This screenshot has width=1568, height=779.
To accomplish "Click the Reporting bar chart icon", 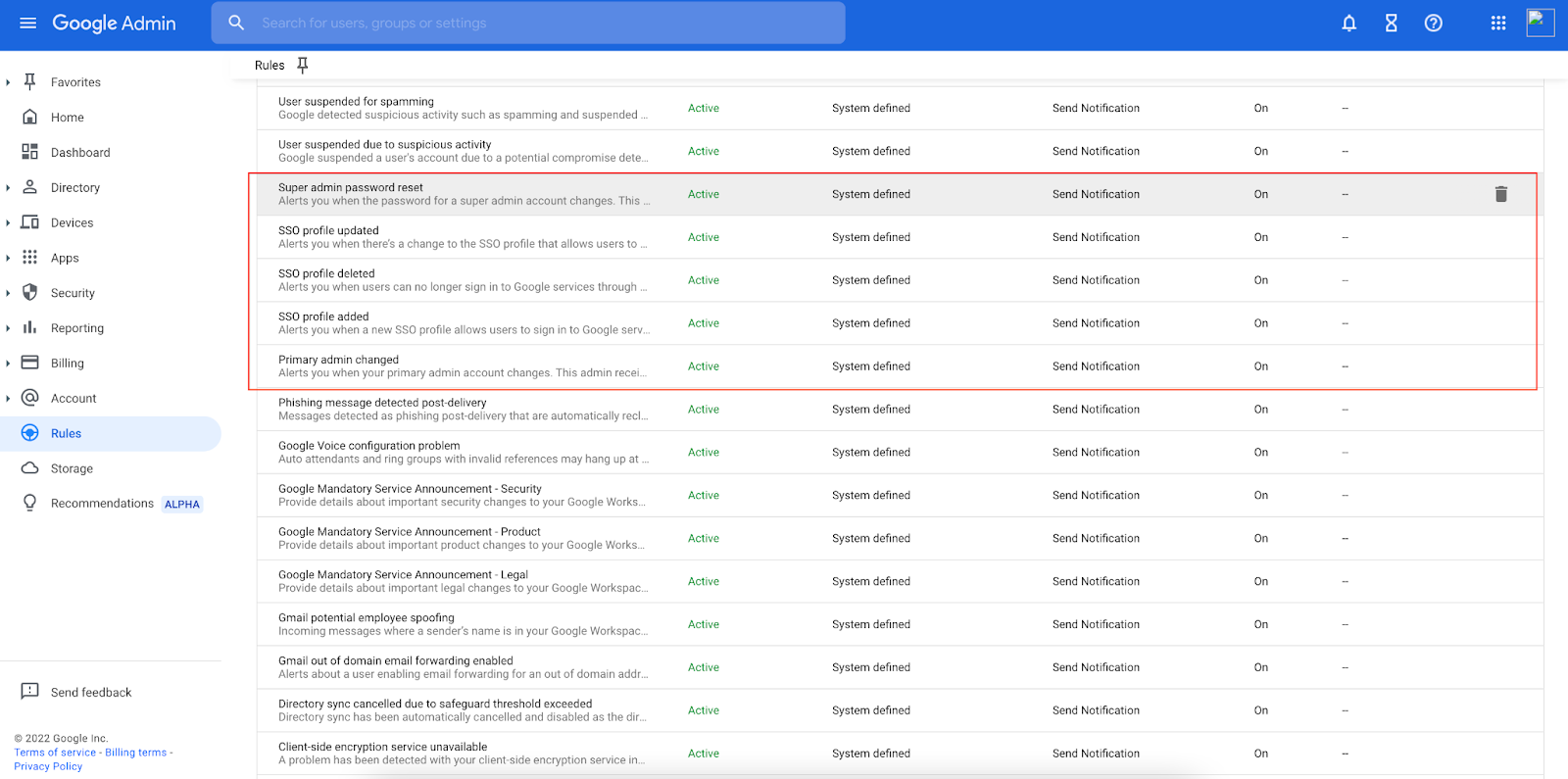I will coord(30,327).
